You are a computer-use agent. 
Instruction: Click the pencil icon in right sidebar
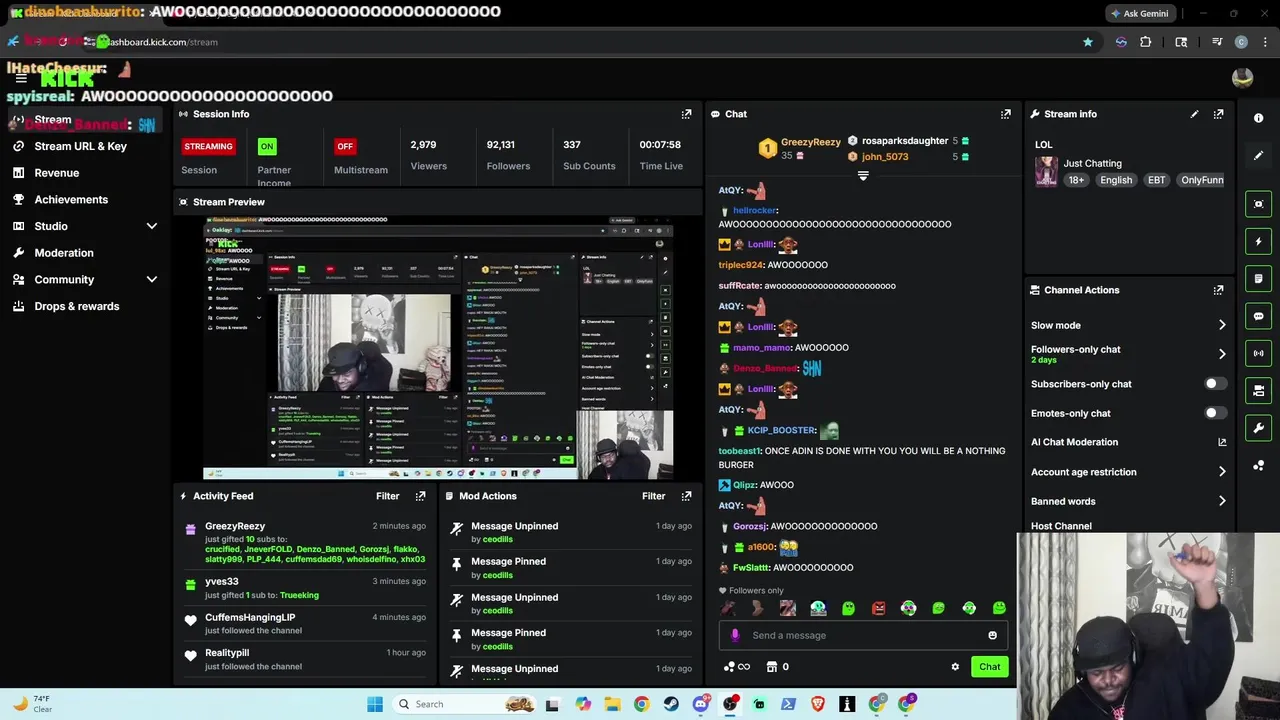(1258, 155)
